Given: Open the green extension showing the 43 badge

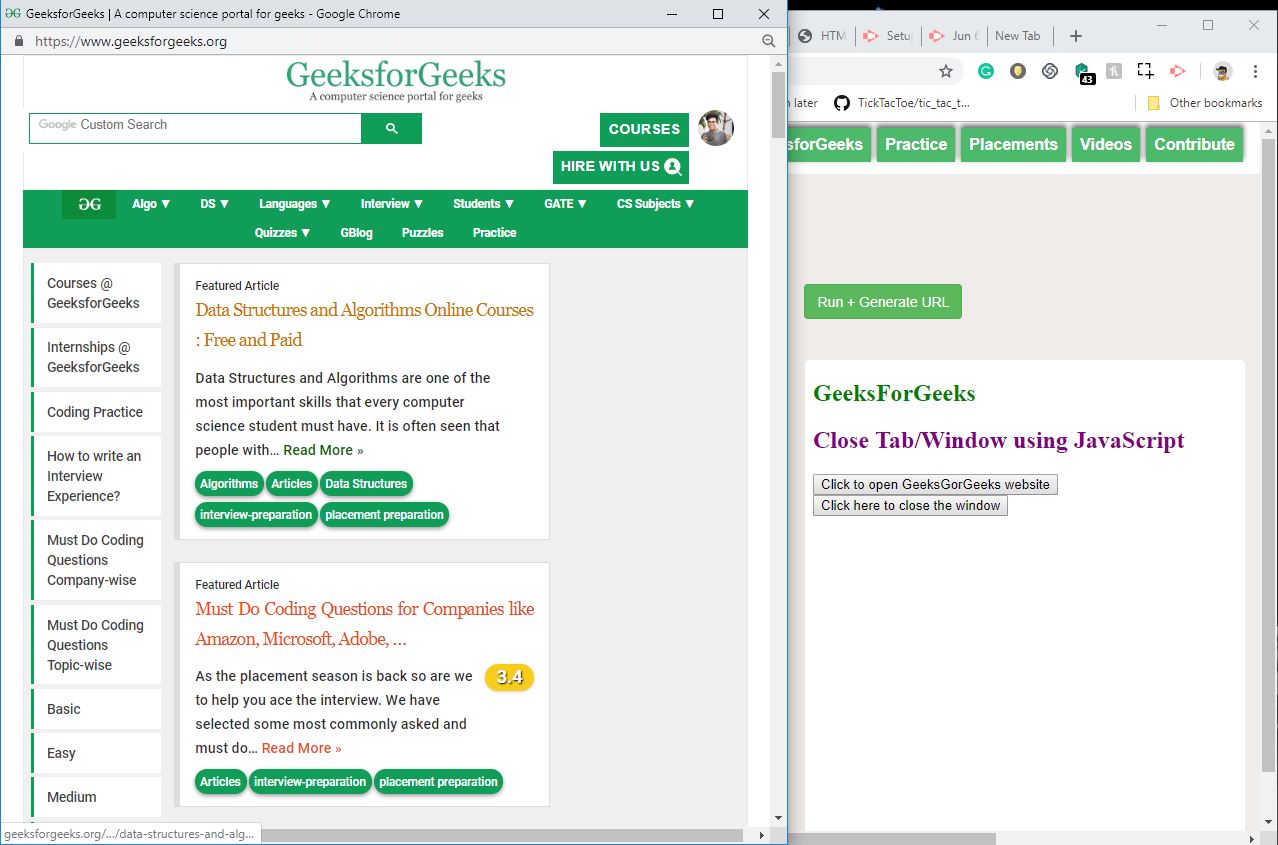Looking at the screenshot, I should (x=1083, y=73).
